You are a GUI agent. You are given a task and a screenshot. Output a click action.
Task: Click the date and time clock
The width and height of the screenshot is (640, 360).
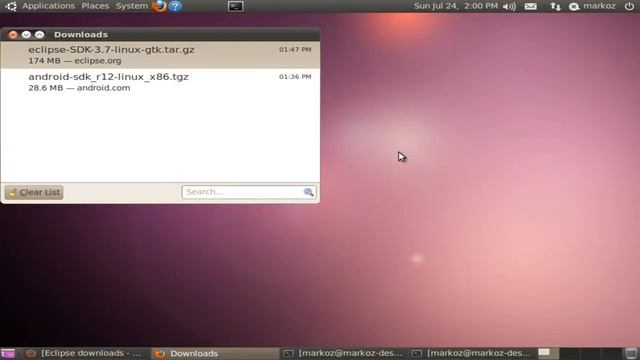(456, 6)
